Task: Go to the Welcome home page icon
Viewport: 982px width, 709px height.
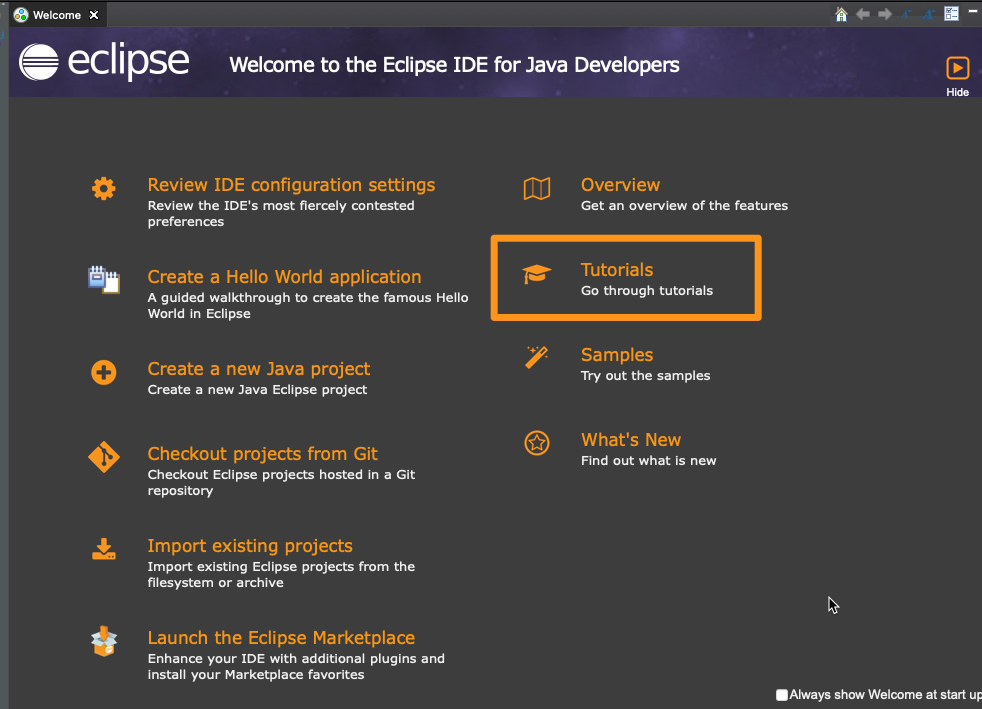Action: (x=841, y=14)
